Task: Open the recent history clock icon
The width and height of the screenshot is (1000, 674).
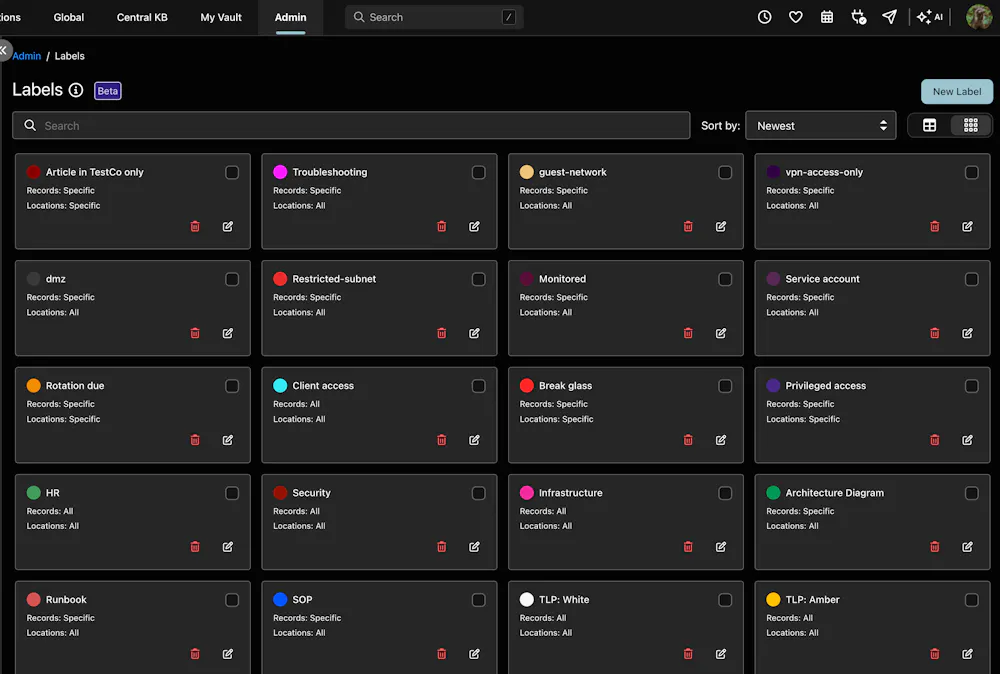Action: [x=764, y=17]
